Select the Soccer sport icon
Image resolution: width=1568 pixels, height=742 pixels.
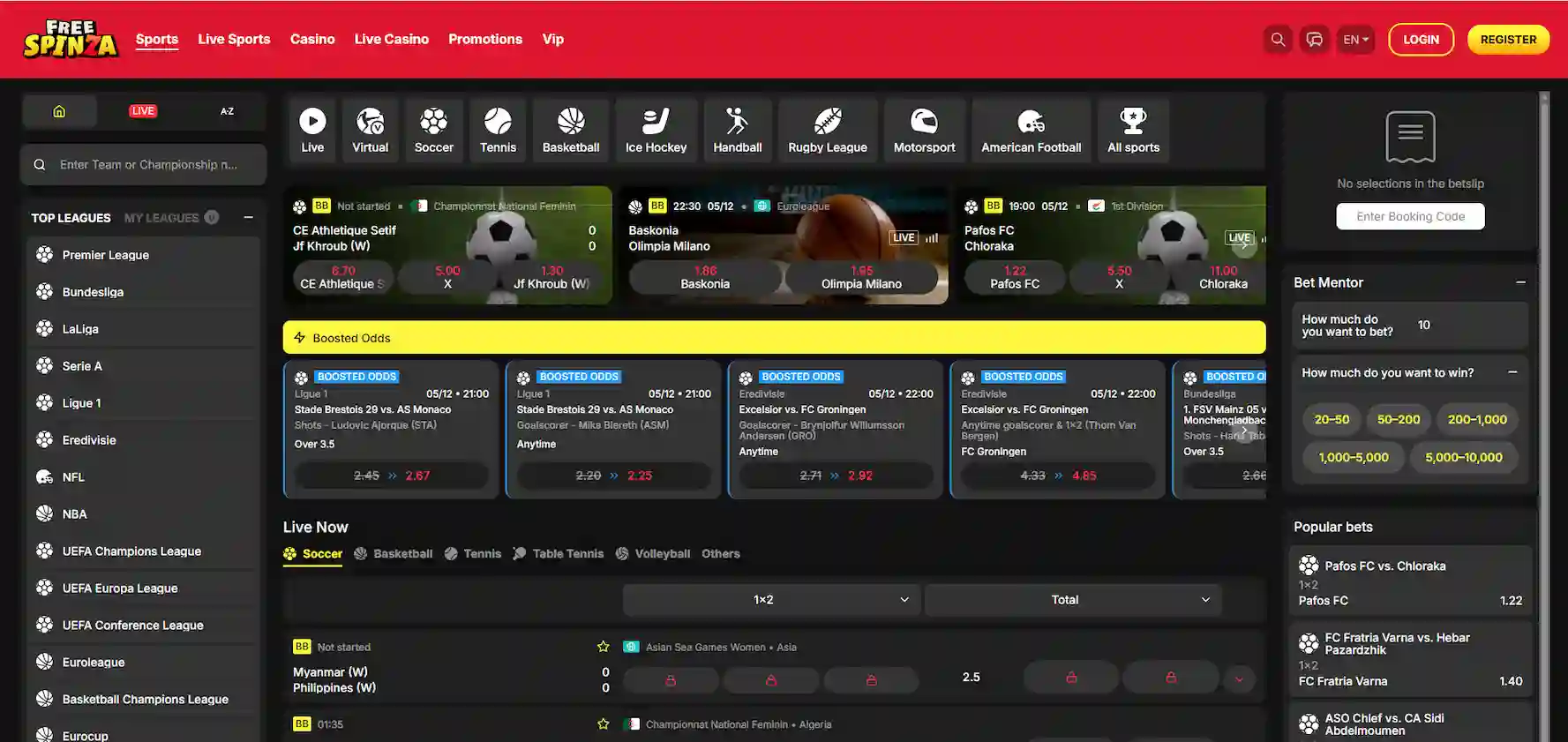(433, 130)
